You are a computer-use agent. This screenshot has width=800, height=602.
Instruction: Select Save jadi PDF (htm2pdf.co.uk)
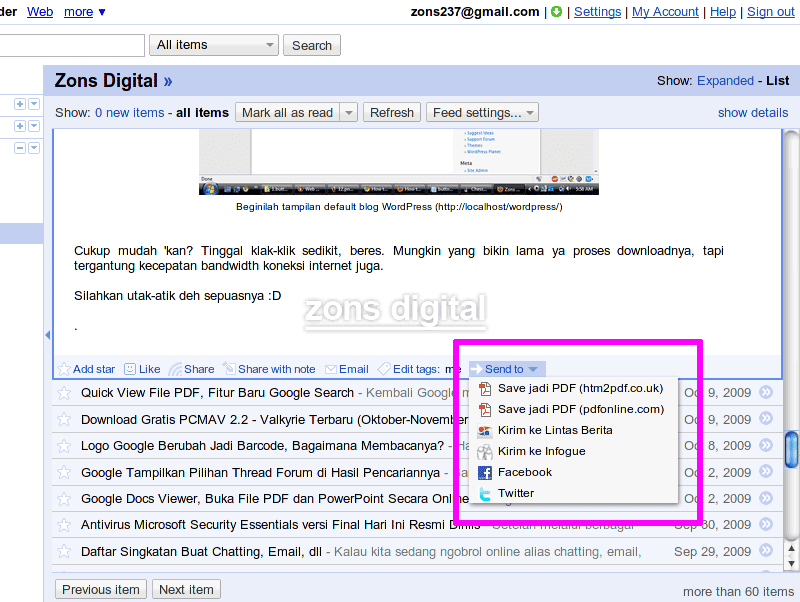pyautogui.click(x=573, y=389)
